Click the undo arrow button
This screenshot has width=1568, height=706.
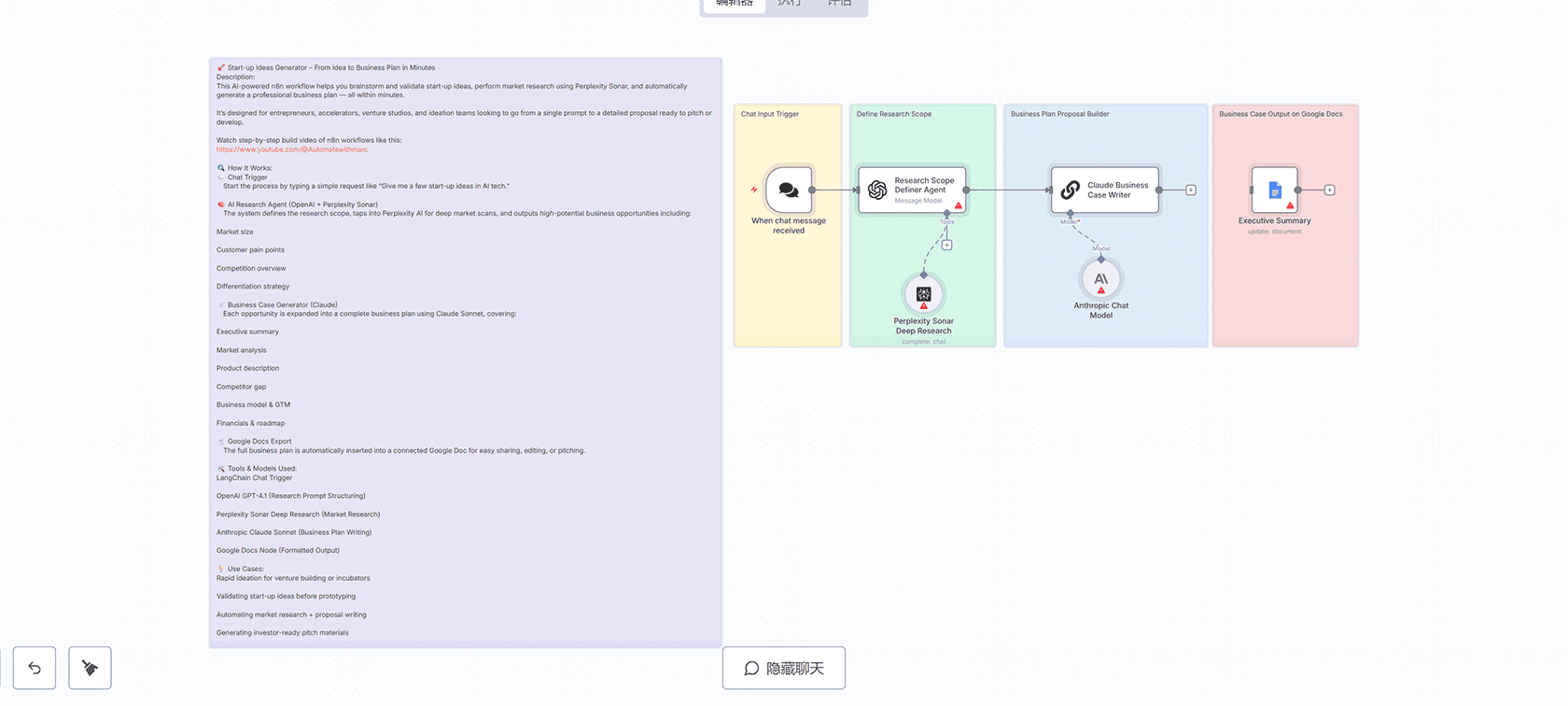pyautogui.click(x=35, y=668)
